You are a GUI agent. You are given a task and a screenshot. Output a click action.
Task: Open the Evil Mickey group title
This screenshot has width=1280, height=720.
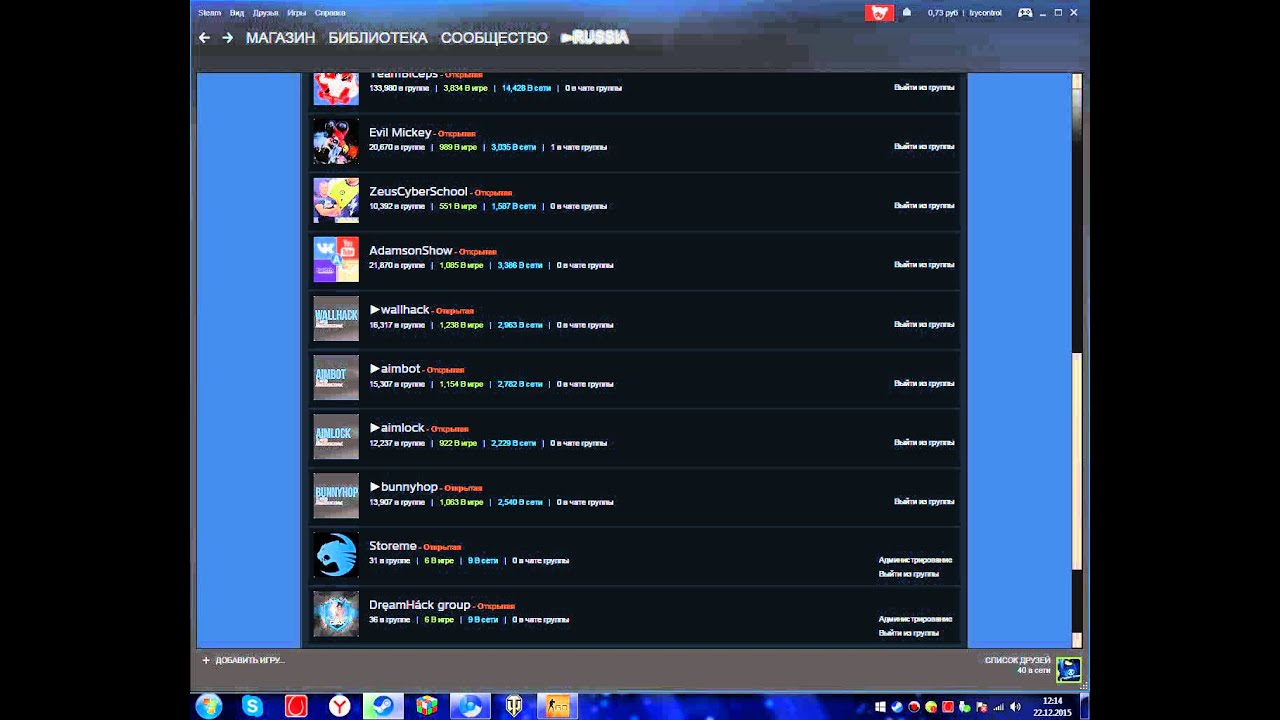[400, 132]
